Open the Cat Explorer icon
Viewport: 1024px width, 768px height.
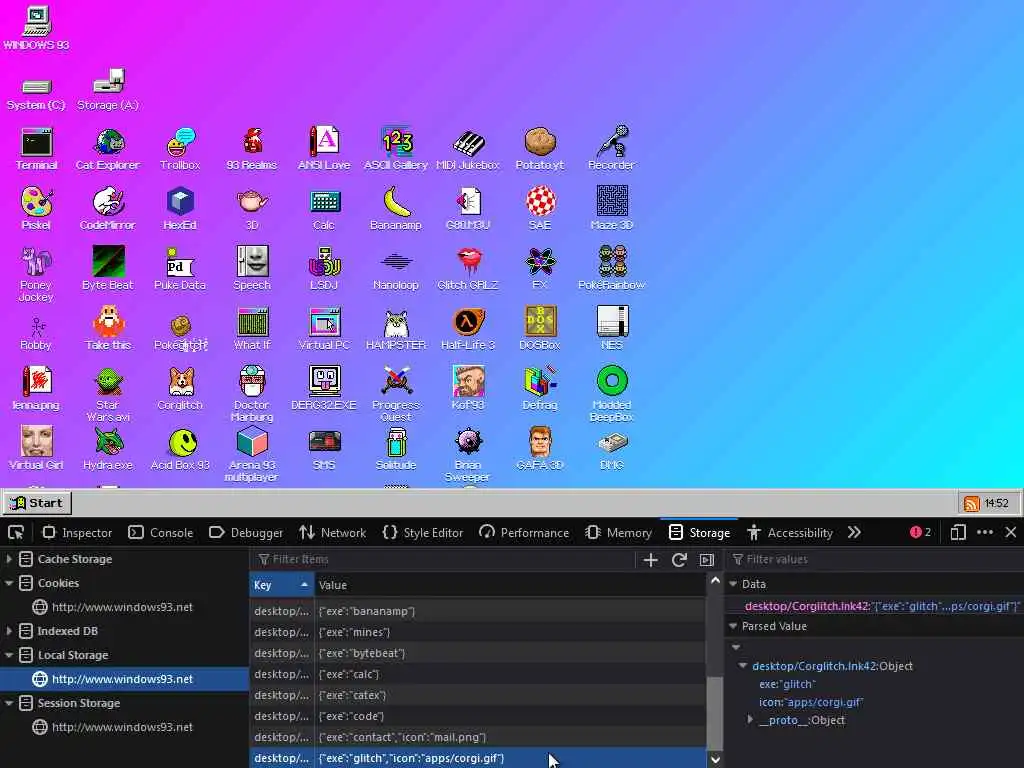108,150
